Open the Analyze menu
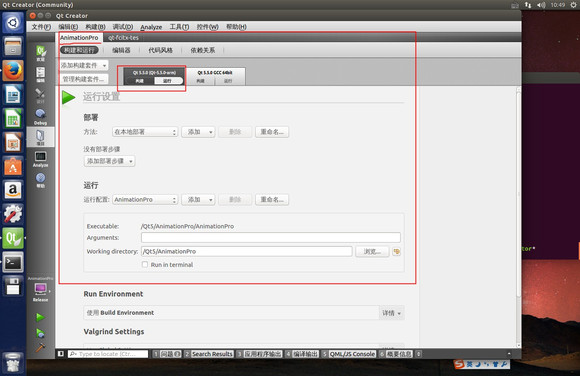This screenshot has width=580, height=376. [x=151, y=27]
